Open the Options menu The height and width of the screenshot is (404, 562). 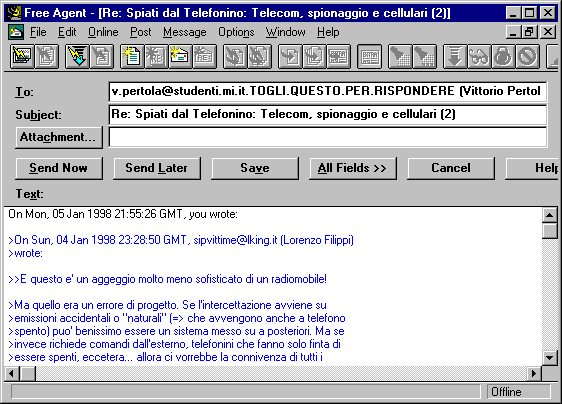[x=236, y=32]
